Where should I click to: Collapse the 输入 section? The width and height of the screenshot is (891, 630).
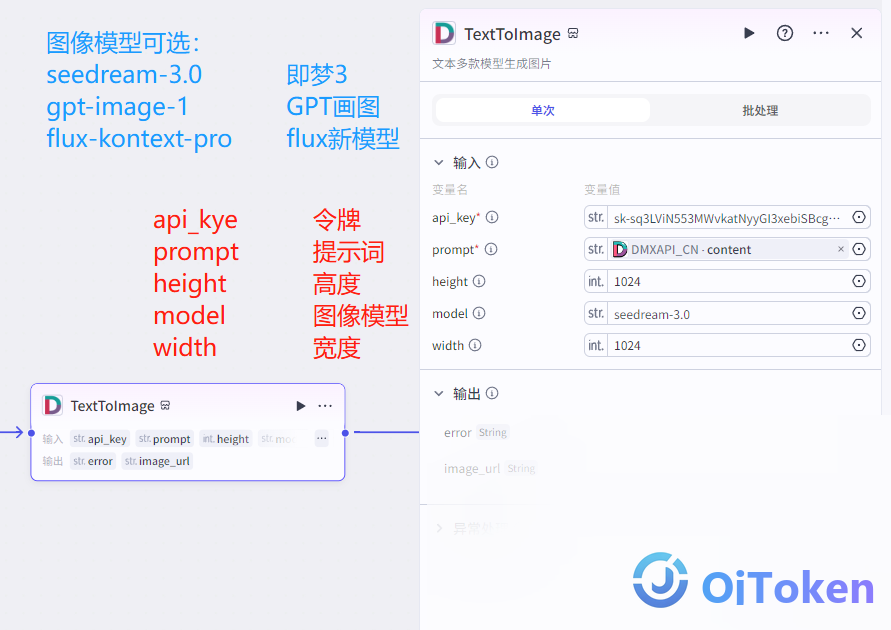click(439, 162)
